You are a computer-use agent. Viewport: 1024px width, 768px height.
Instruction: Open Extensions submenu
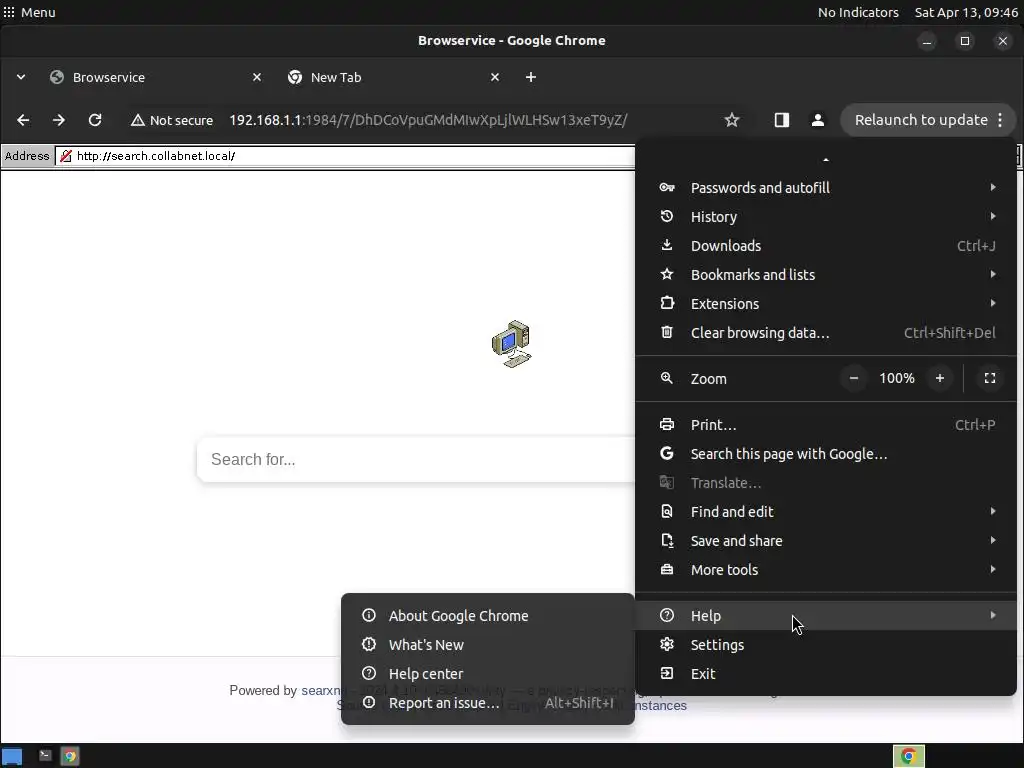click(826, 304)
